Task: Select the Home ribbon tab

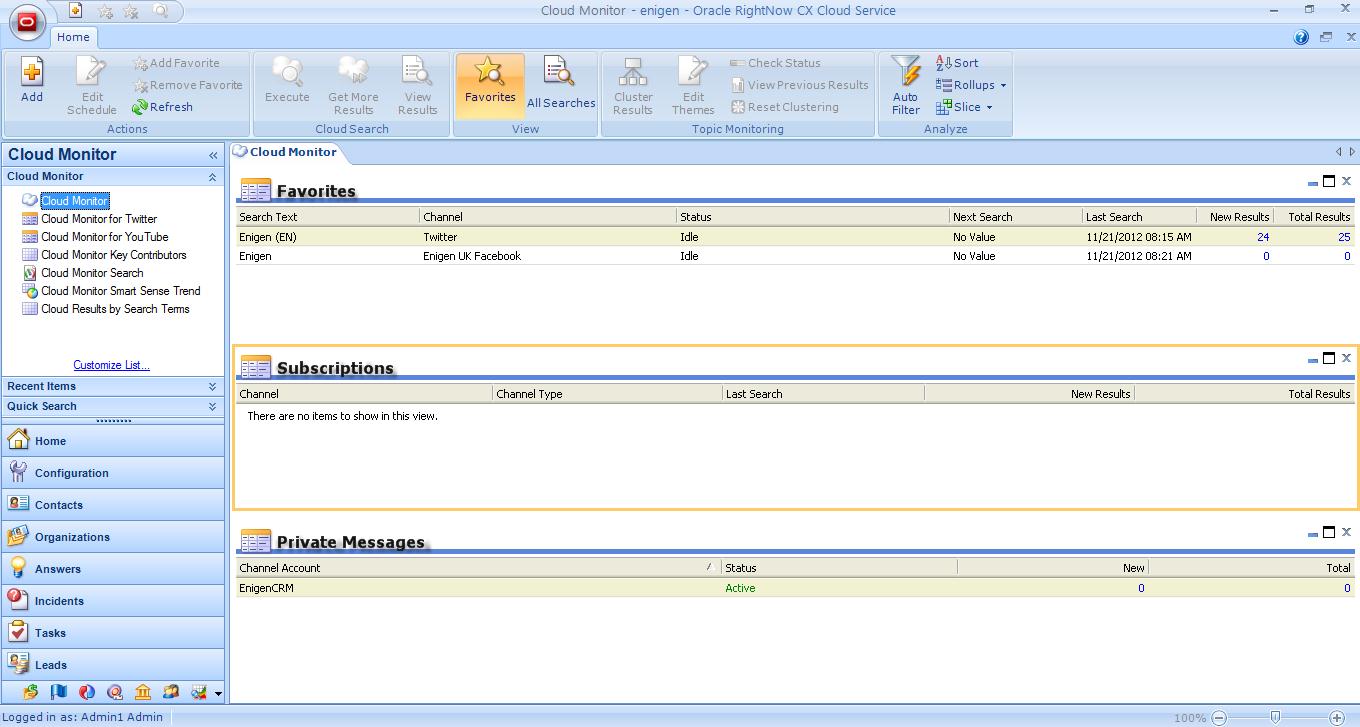Action: point(73,37)
